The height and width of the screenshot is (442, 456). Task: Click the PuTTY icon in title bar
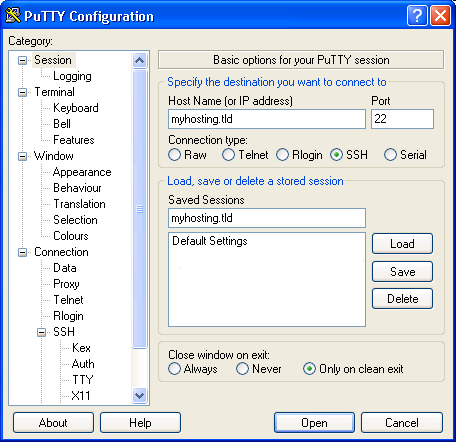click(x=13, y=16)
